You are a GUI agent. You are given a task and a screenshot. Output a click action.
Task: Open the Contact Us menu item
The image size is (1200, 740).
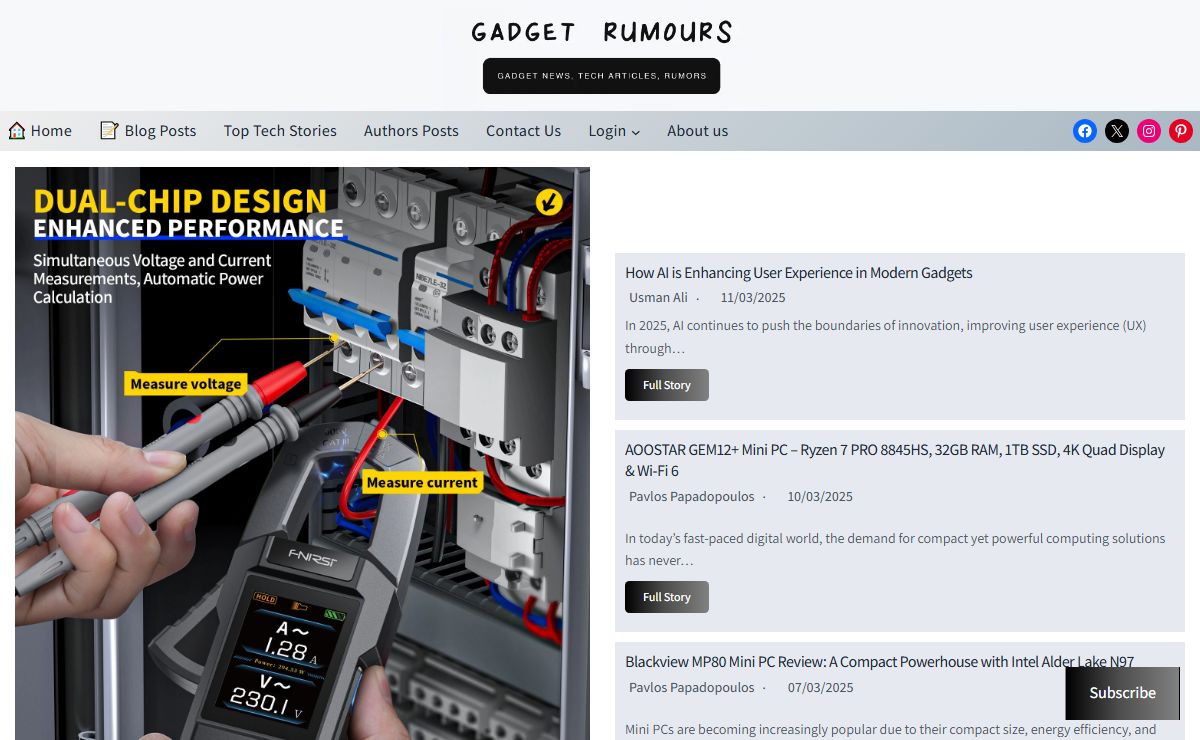[523, 131]
